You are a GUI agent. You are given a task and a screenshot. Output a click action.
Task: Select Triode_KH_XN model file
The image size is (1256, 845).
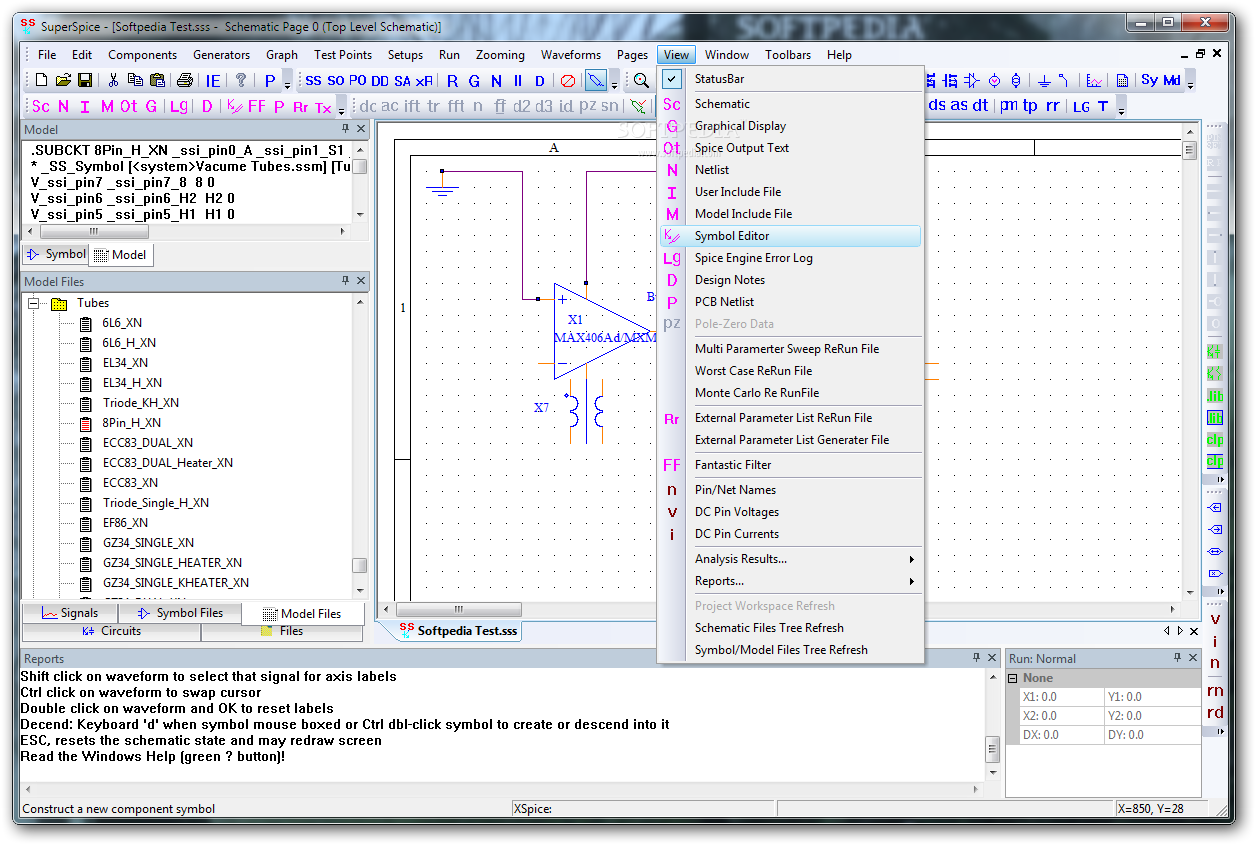141,403
